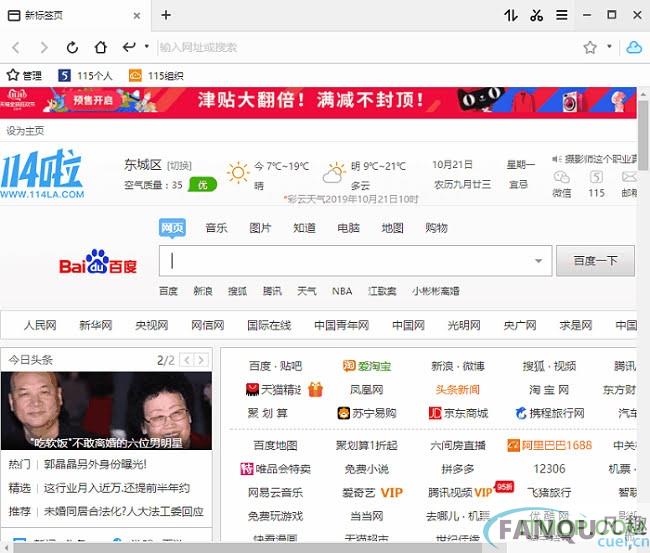The width and height of the screenshot is (650, 553).
Task: Click the browser back arrow
Action: pyautogui.click(x=16, y=47)
